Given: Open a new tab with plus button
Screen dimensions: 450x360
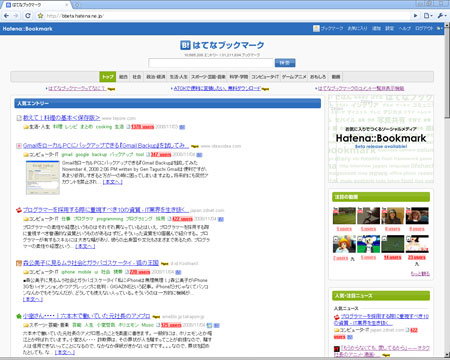Looking at the screenshot, I should (x=77, y=5).
